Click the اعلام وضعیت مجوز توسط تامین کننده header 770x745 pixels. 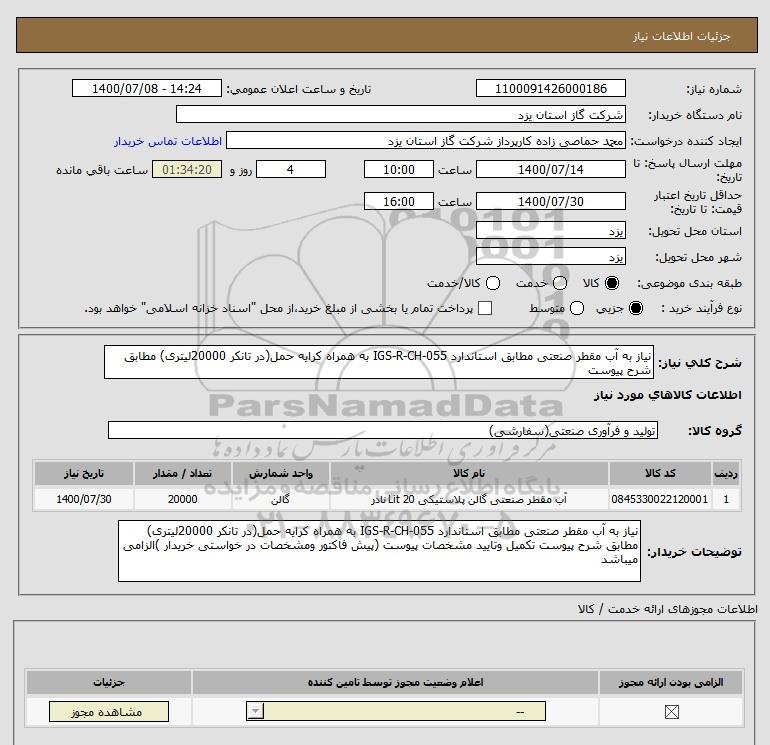(395, 683)
